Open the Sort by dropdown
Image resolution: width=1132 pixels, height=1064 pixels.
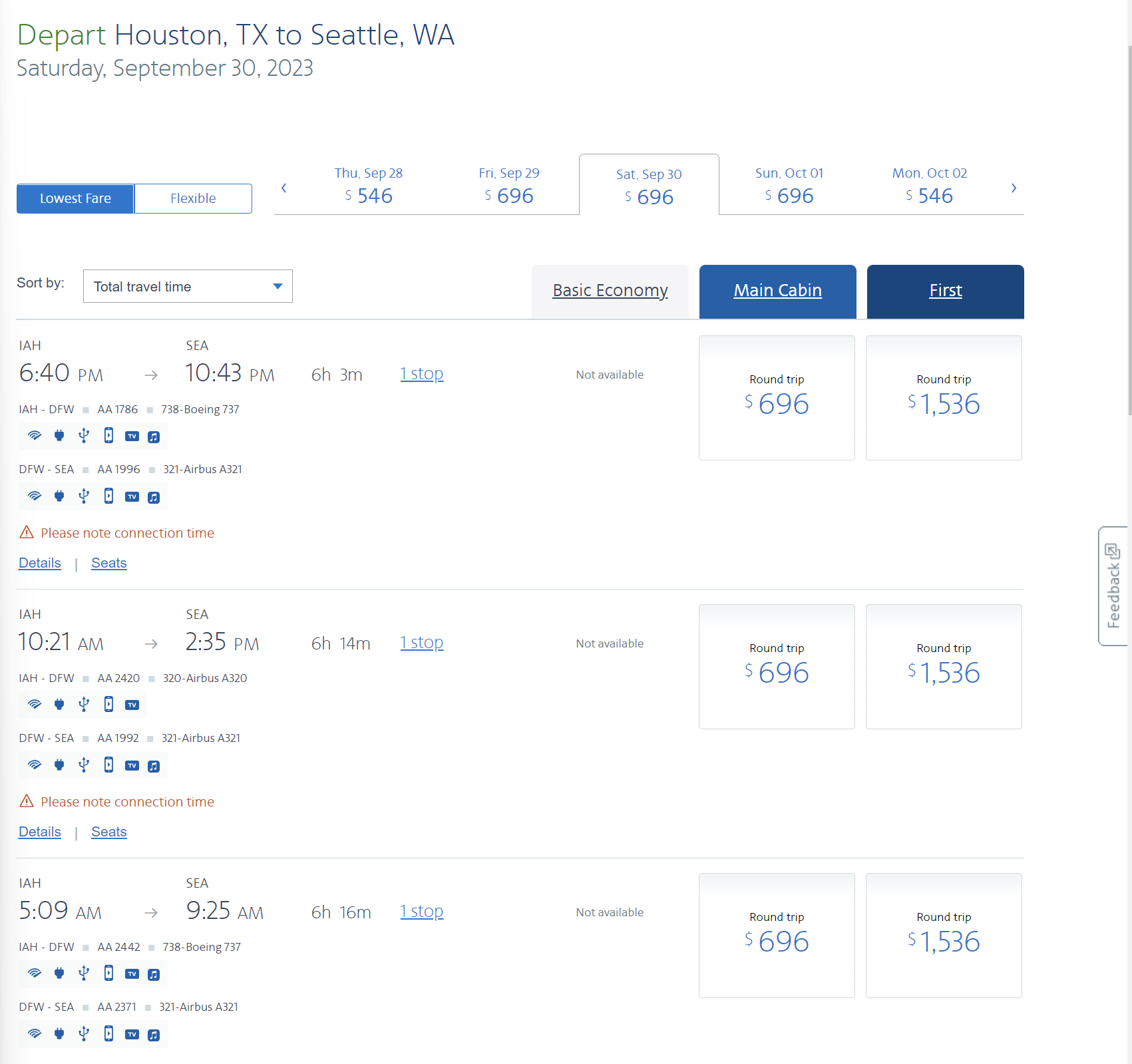(x=188, y=286)
